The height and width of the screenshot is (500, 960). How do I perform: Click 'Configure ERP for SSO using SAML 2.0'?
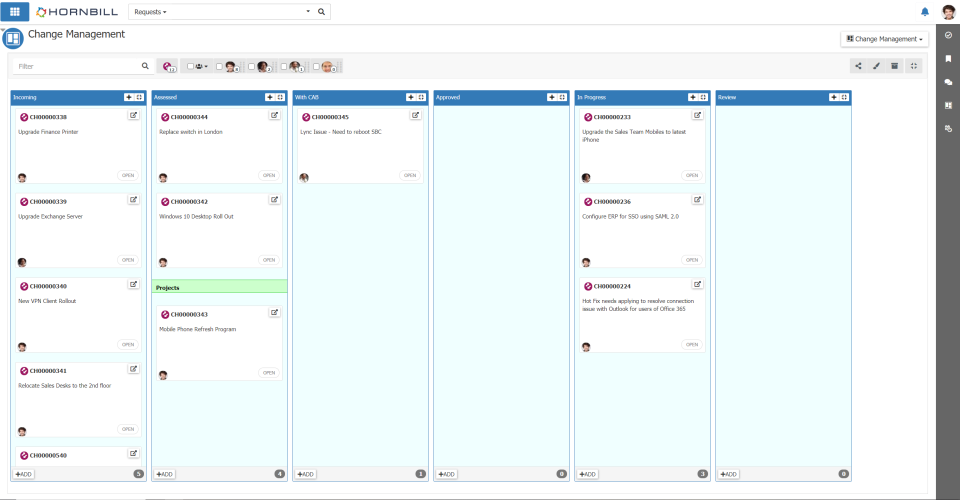click(x=630, y=217)
